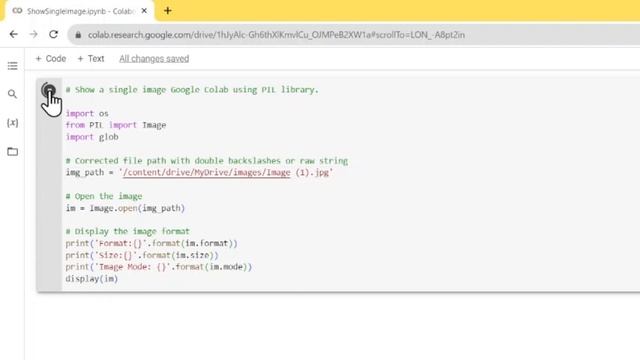Go back with browser back arrow
This screenshot has height=360, width=640.
point(13,35)
